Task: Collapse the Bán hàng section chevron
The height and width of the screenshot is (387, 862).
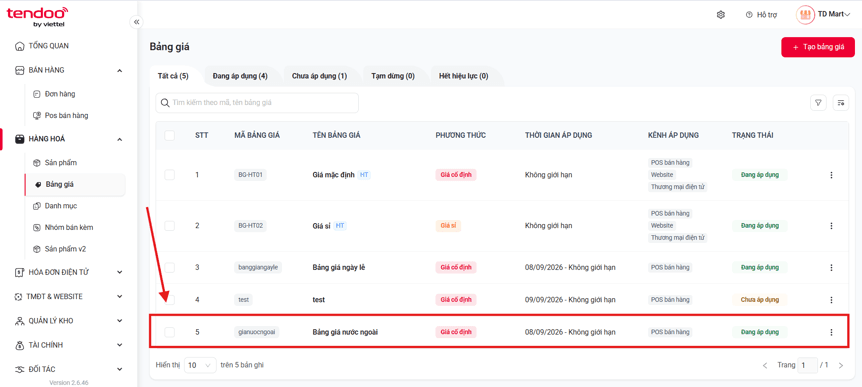Action: point(120,70)
